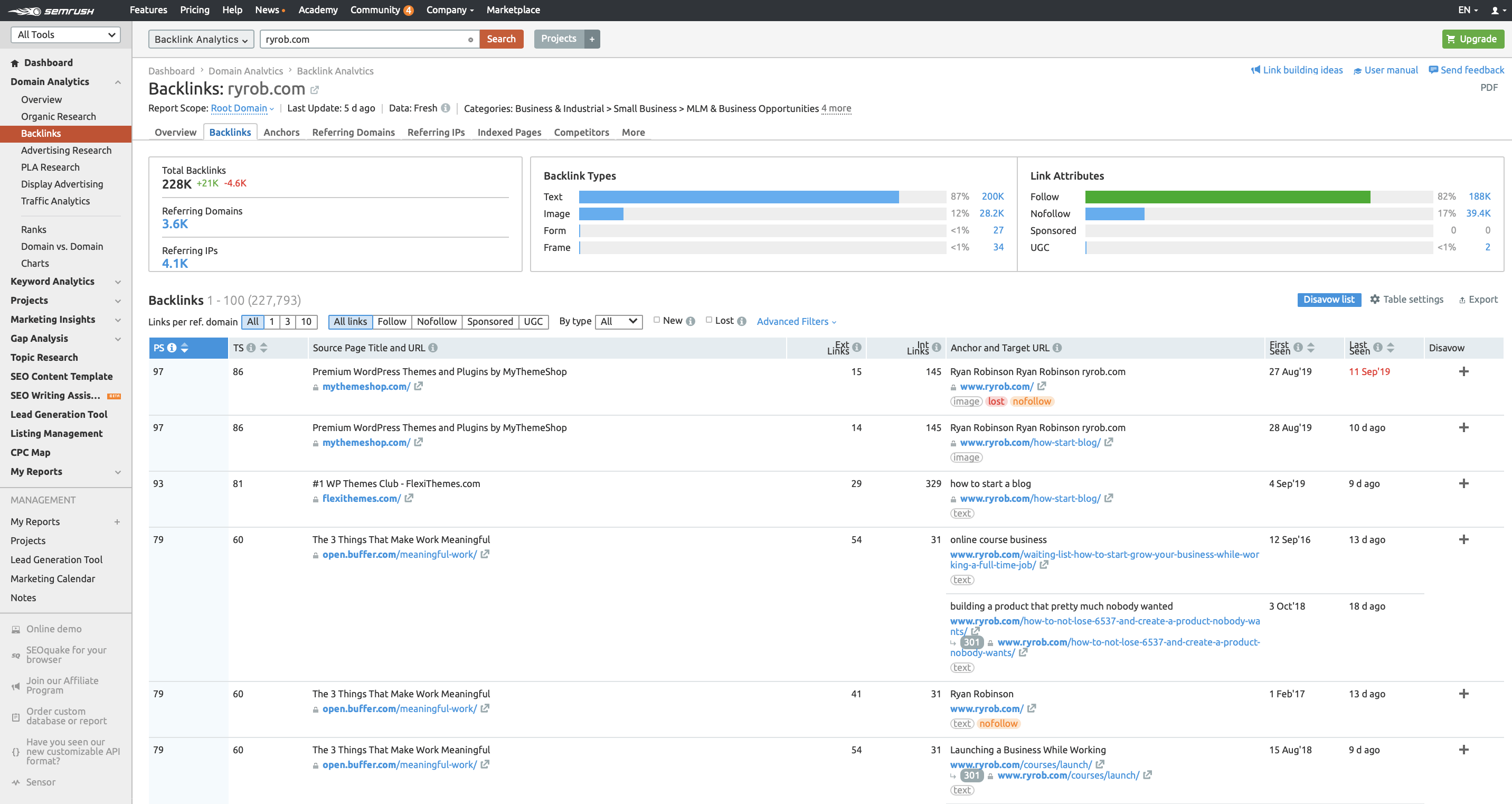This screenshot has height=804, width=1512.
Task: Click the Export icon
Action: click(x=1462, y=300)
